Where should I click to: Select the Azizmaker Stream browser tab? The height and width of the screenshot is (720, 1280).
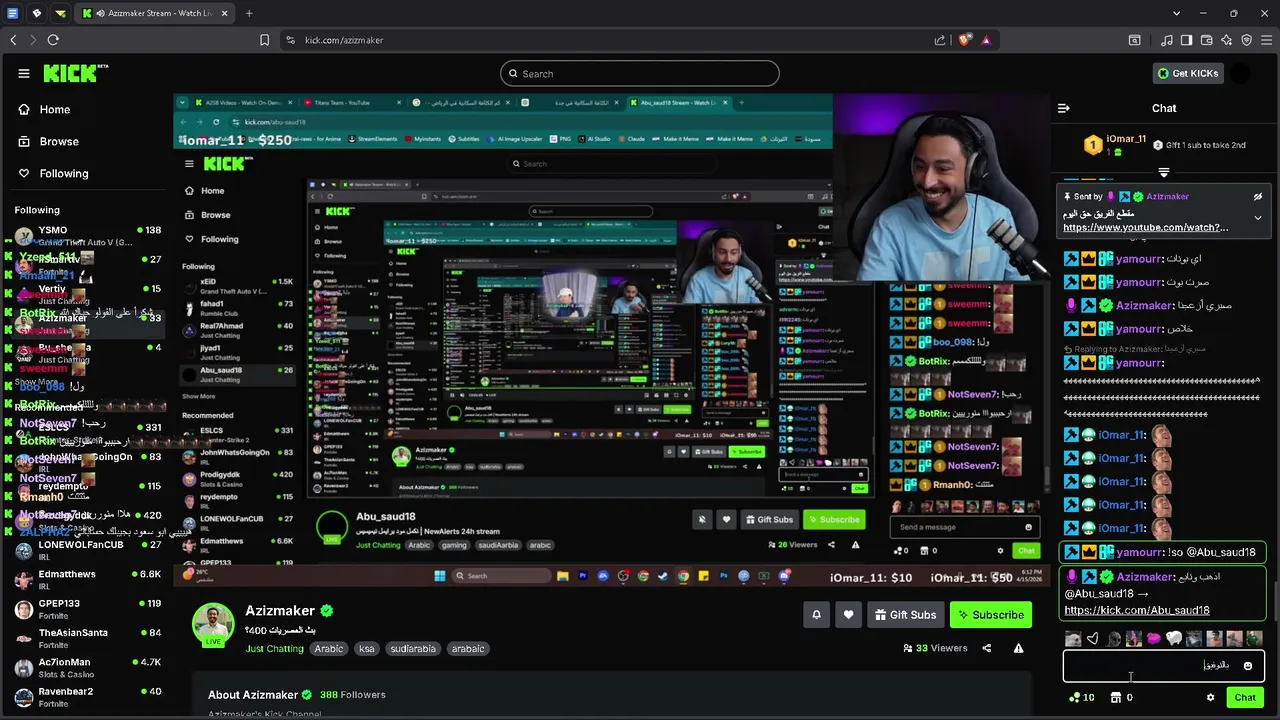(x=153, y=13)
